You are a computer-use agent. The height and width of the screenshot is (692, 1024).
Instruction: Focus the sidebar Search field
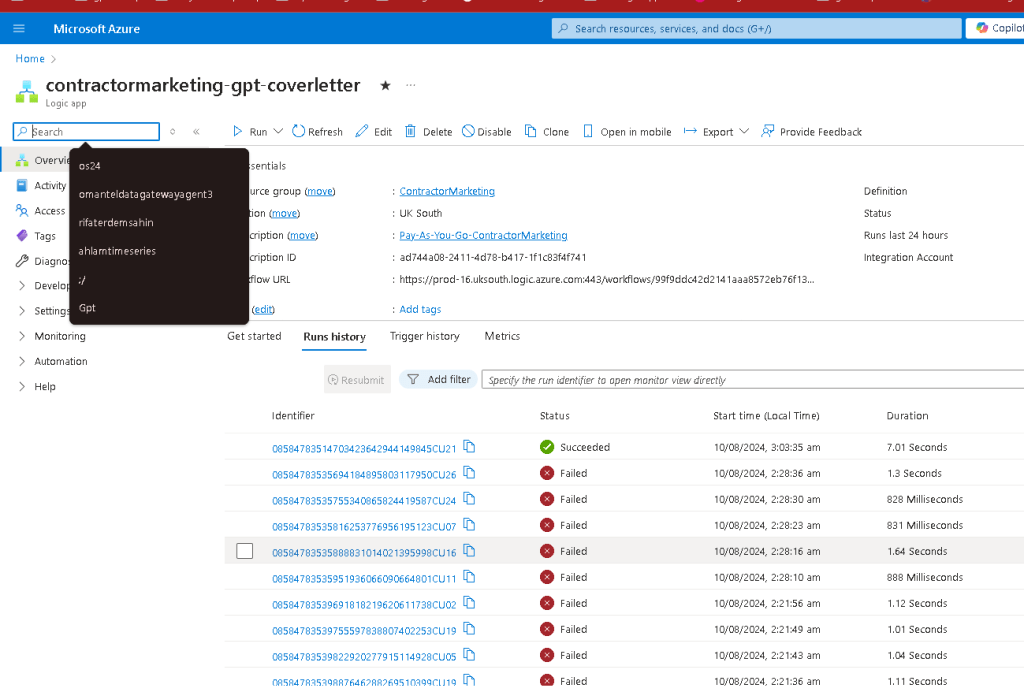(86, 132)
